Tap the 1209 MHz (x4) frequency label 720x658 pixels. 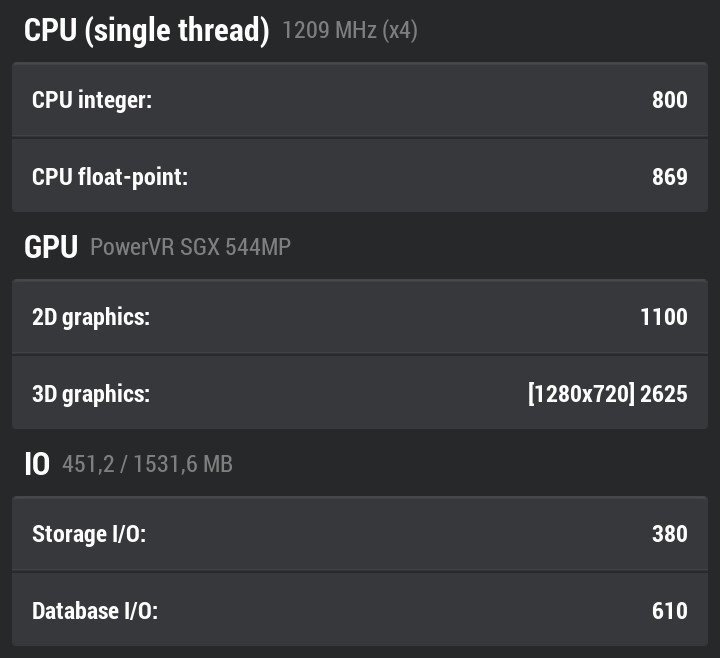tap(349, 31)
